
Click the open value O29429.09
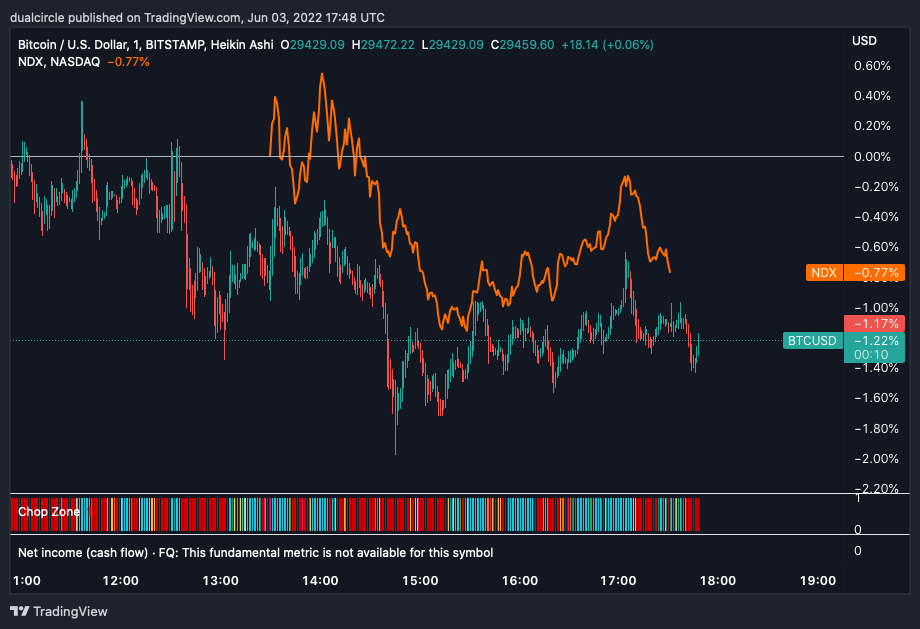pyautogui.click(x=312, y=45)
